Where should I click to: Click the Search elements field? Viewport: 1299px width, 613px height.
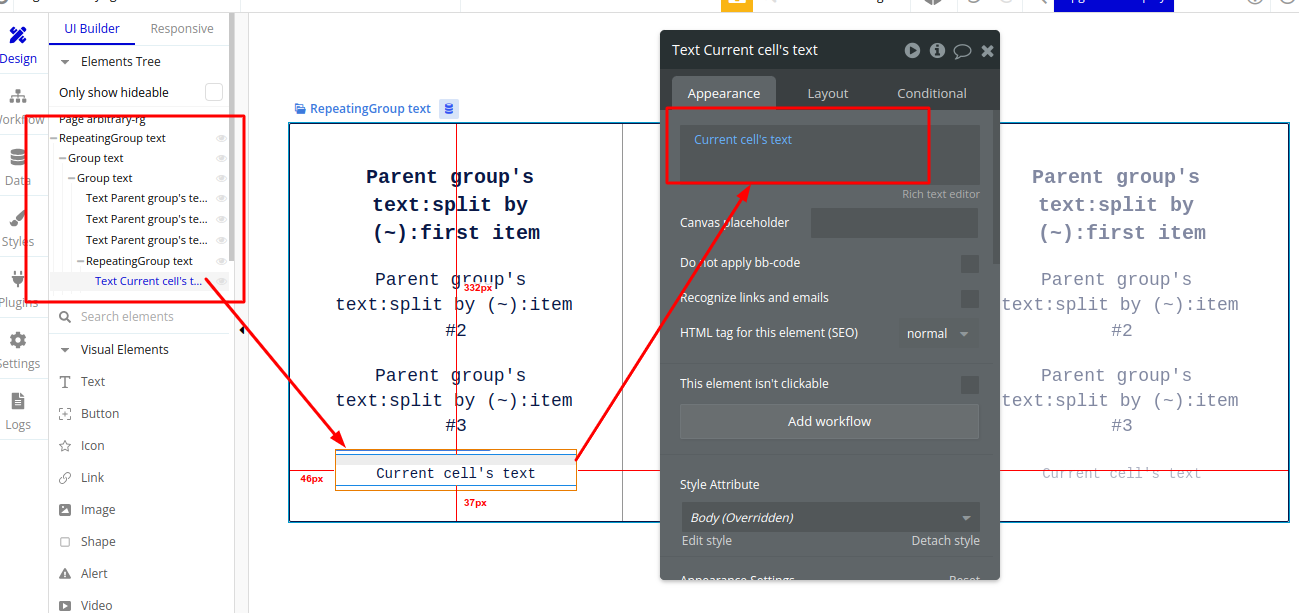click(140, 317)
